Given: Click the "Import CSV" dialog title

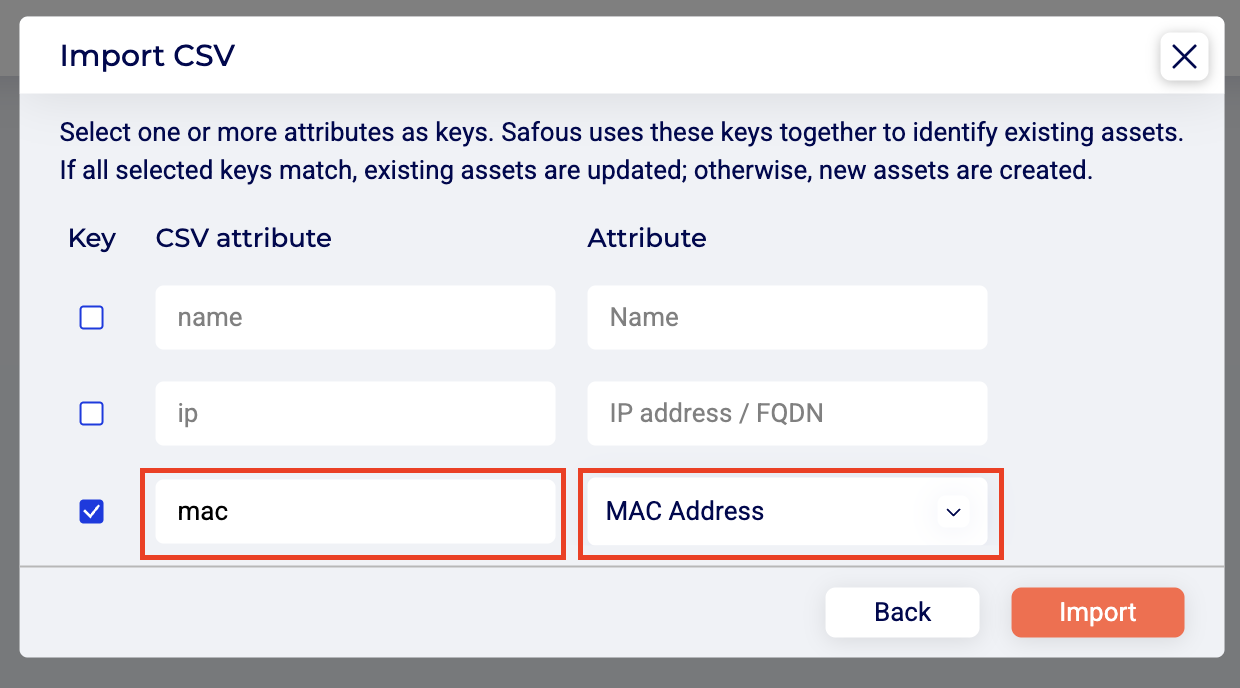Looking at the screenshot, I should pyautogui.click(x=147, y=55).
